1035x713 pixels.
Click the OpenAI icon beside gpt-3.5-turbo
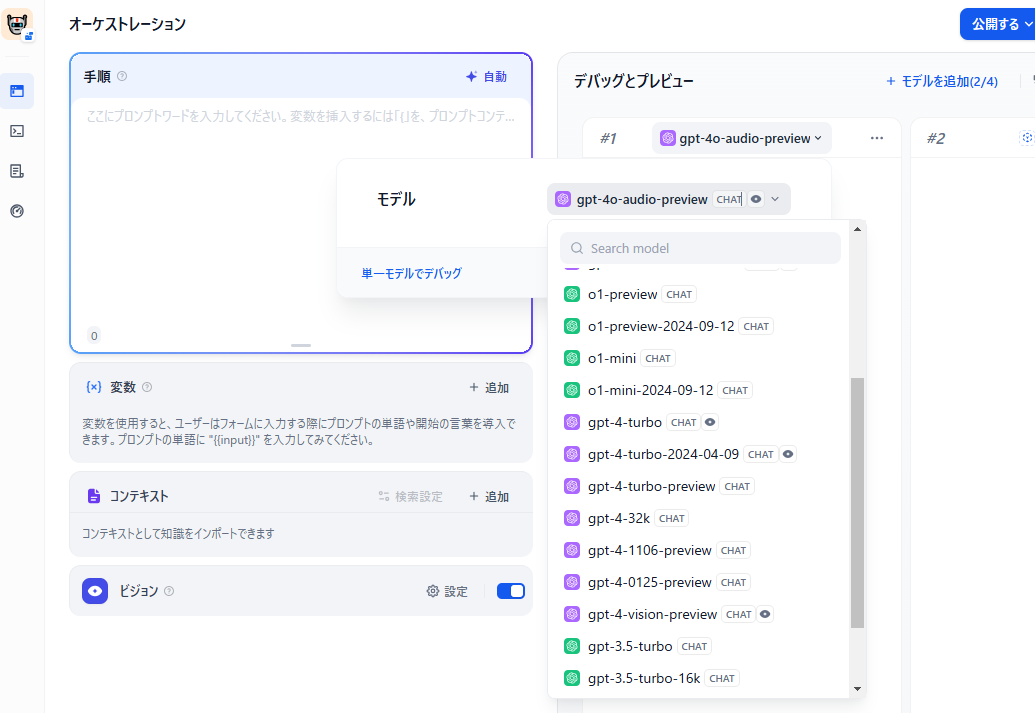coord(572,646)
